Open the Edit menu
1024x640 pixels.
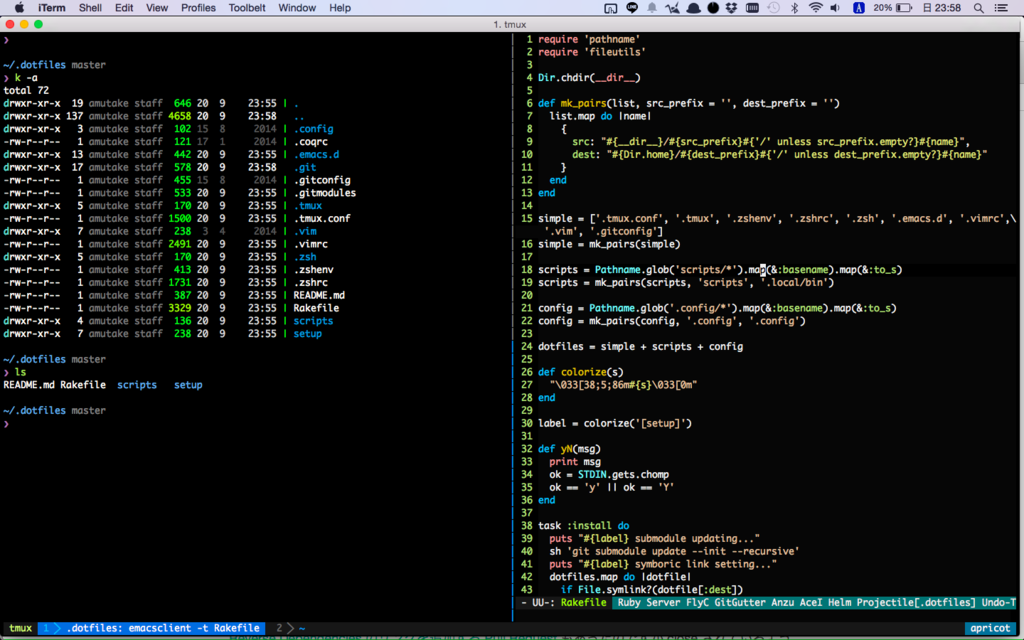(124, 8)
